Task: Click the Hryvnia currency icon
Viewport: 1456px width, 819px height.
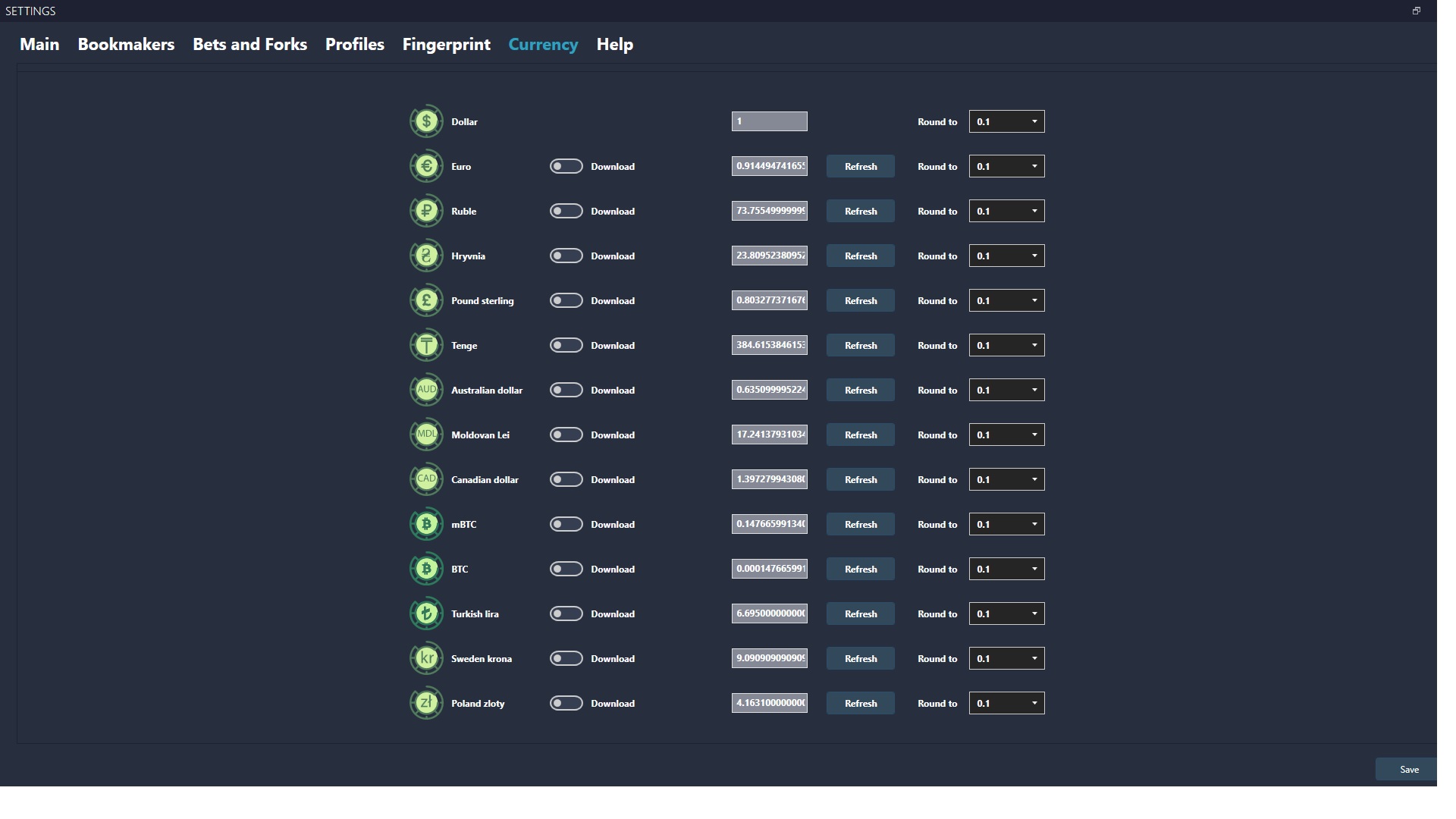Action: click(x=426, y=256)
